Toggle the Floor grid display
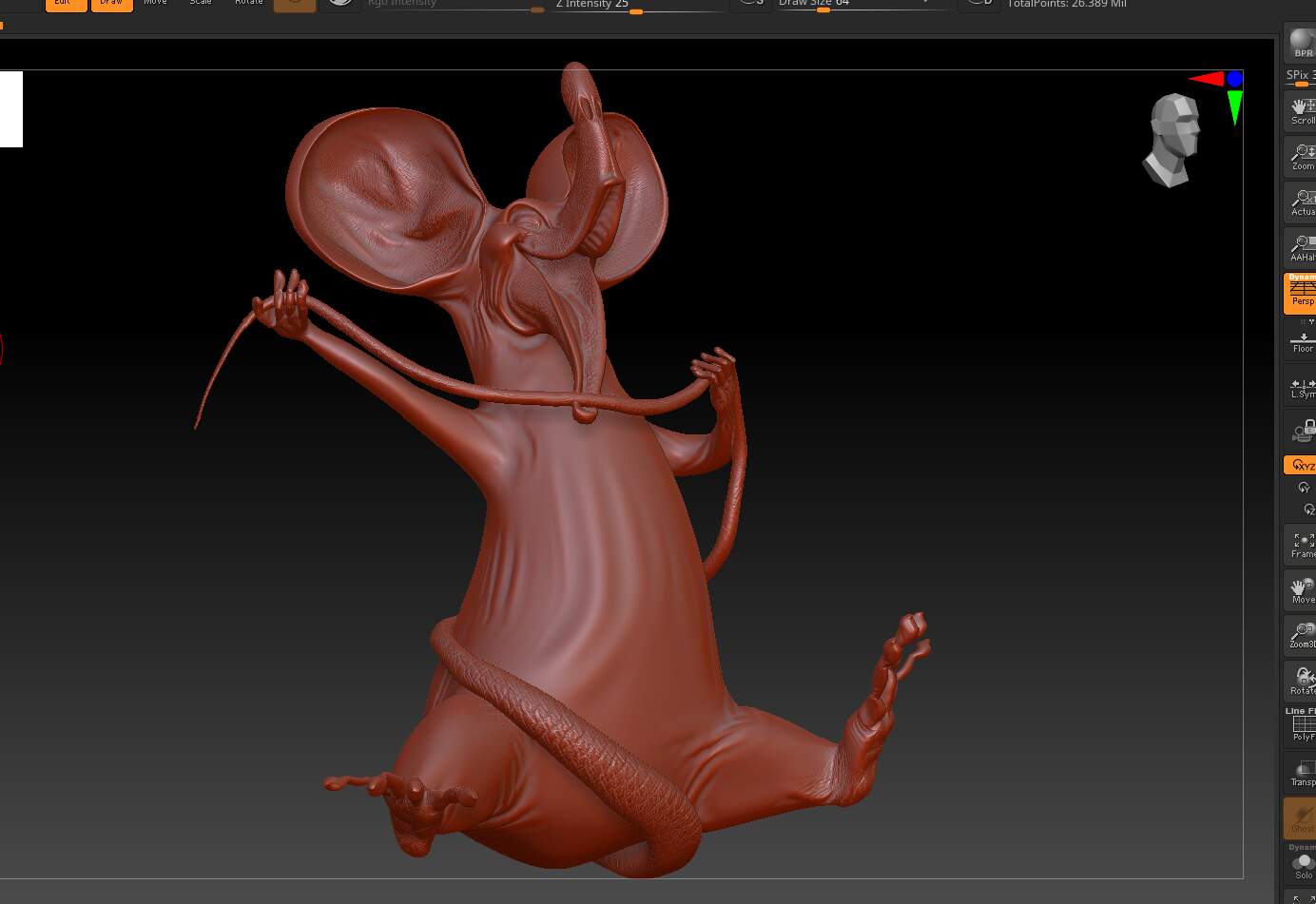 point(1301,339)
